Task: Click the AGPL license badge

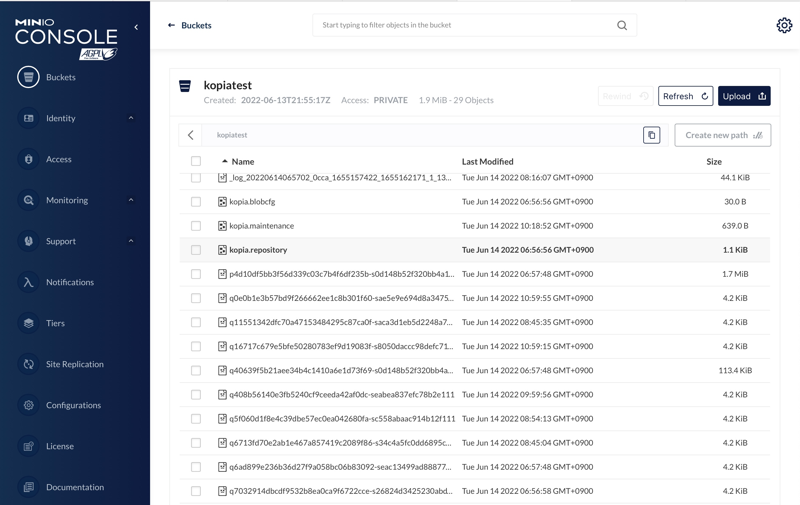Action: point(98,54)
